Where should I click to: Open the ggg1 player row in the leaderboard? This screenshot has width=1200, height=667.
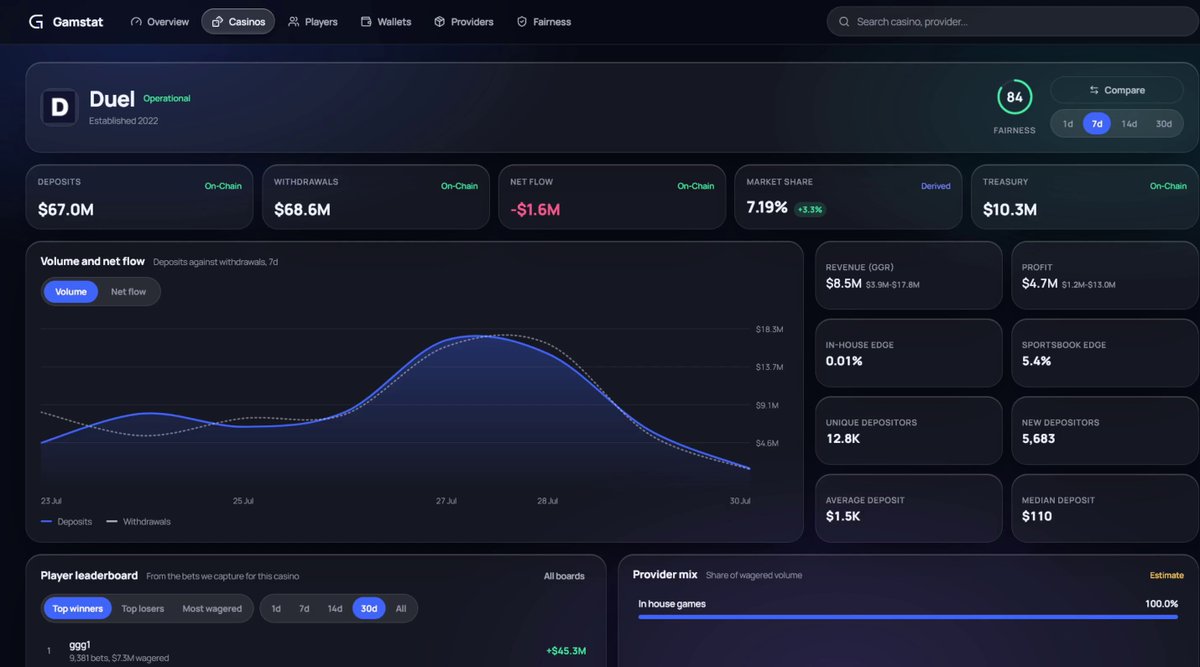[316, 651]
